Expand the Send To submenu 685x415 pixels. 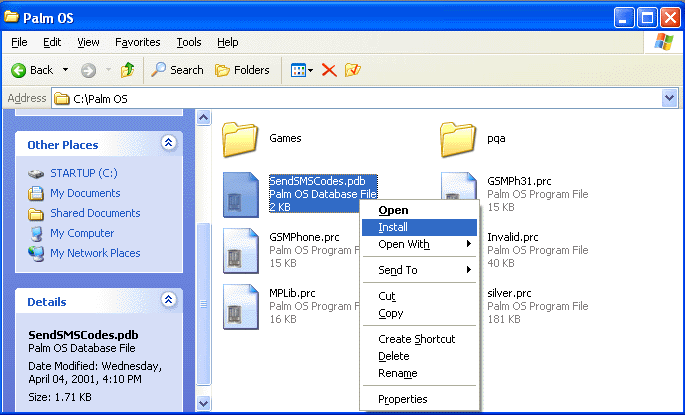coord(419,270)
